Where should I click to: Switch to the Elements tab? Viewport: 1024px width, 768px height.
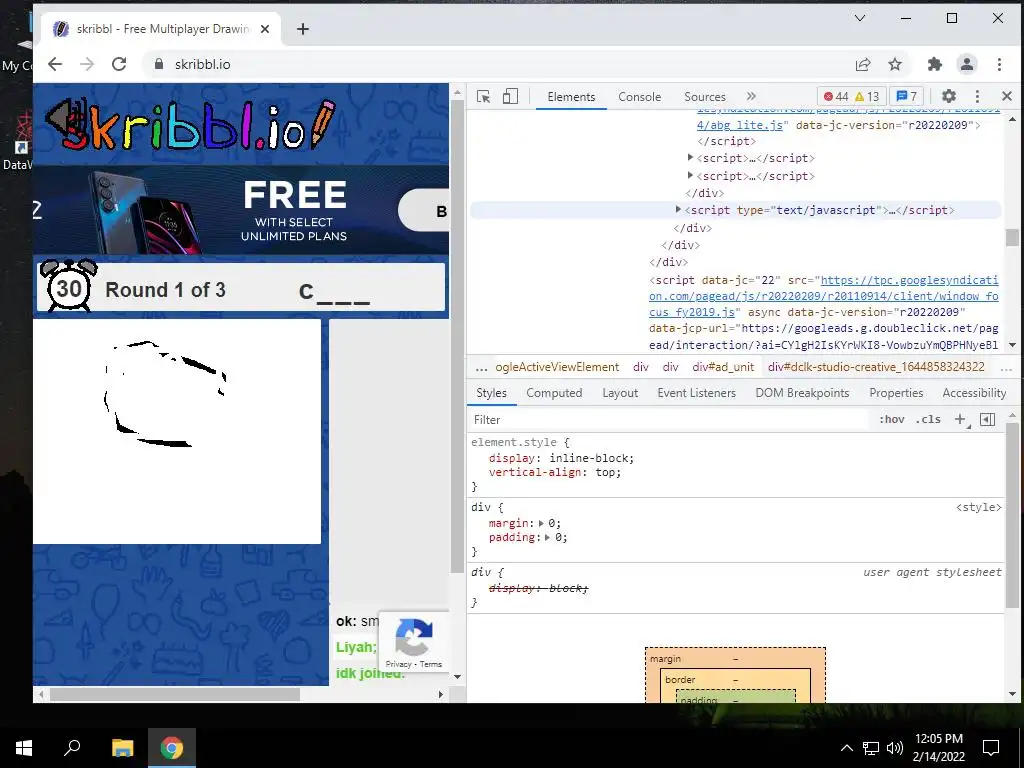pos(571,97)
